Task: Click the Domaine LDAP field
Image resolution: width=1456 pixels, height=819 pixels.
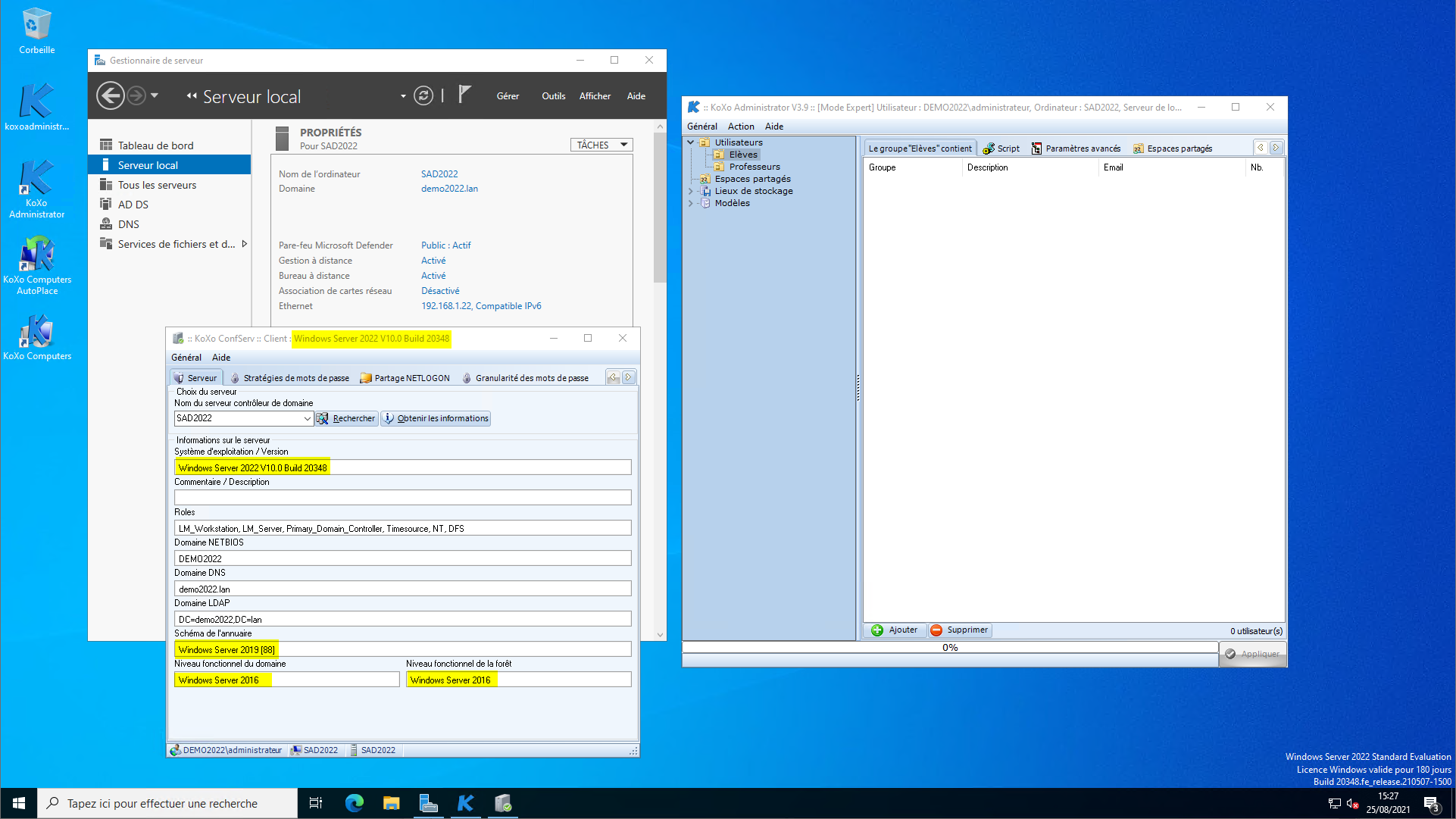Action: [402, 619]
